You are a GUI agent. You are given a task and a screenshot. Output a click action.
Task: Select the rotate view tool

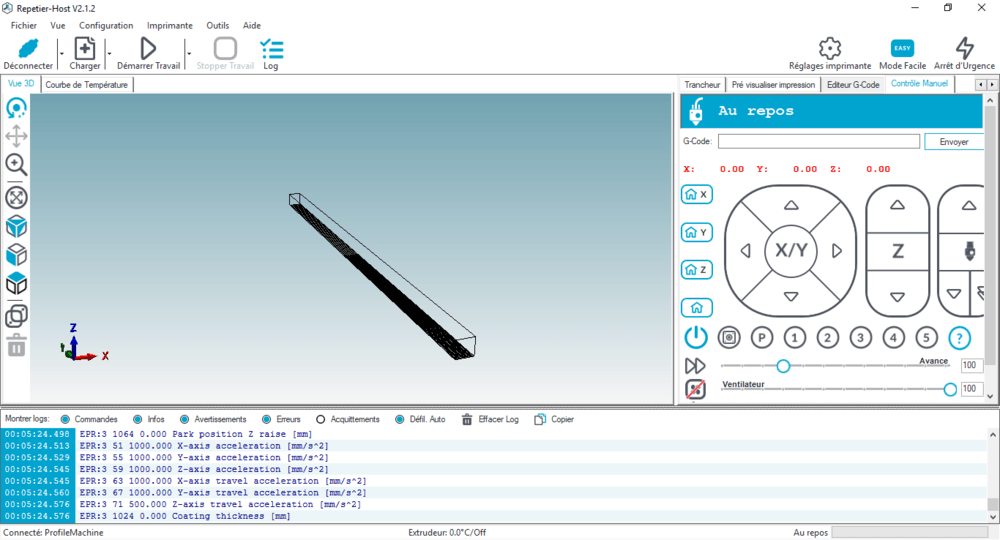coord(17,108)
